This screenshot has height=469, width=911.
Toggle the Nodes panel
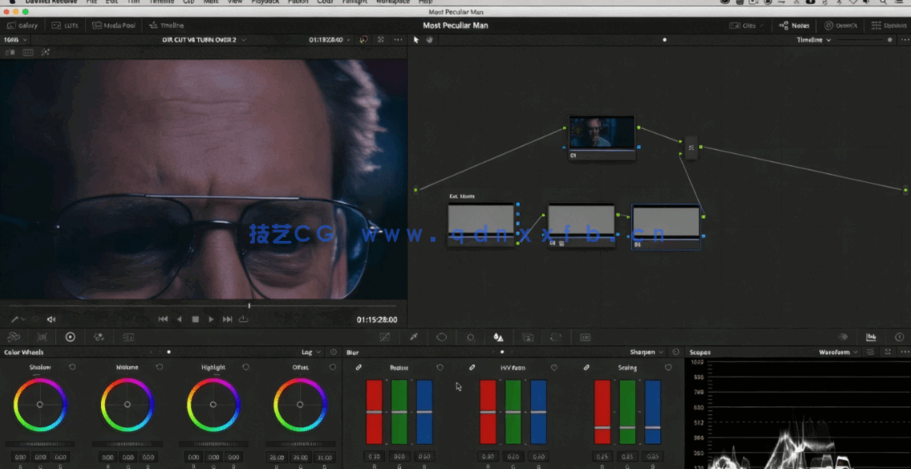[x=794, y=26]
